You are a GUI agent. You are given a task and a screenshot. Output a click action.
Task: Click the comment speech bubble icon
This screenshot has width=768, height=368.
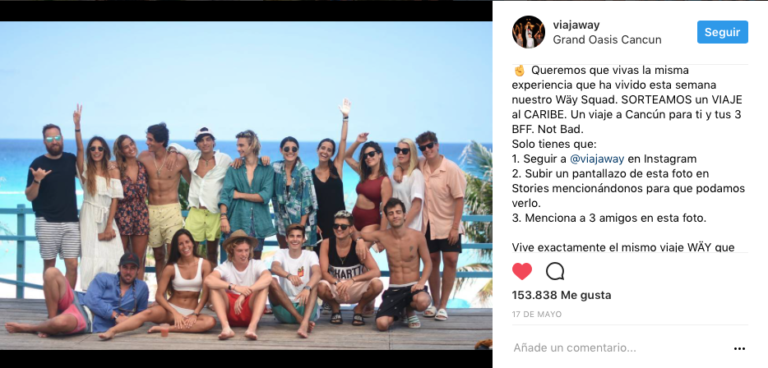[555, 271]
